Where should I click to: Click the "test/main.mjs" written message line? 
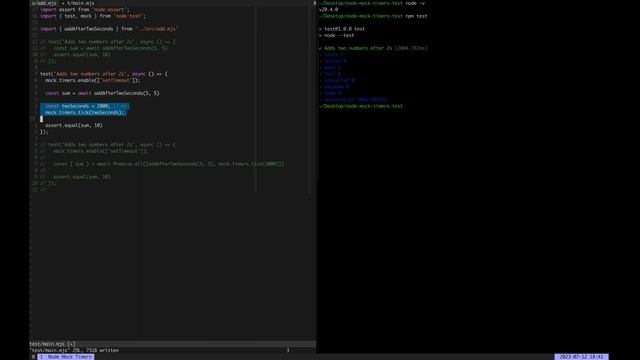pyautogui.click(x=74, y=350)
